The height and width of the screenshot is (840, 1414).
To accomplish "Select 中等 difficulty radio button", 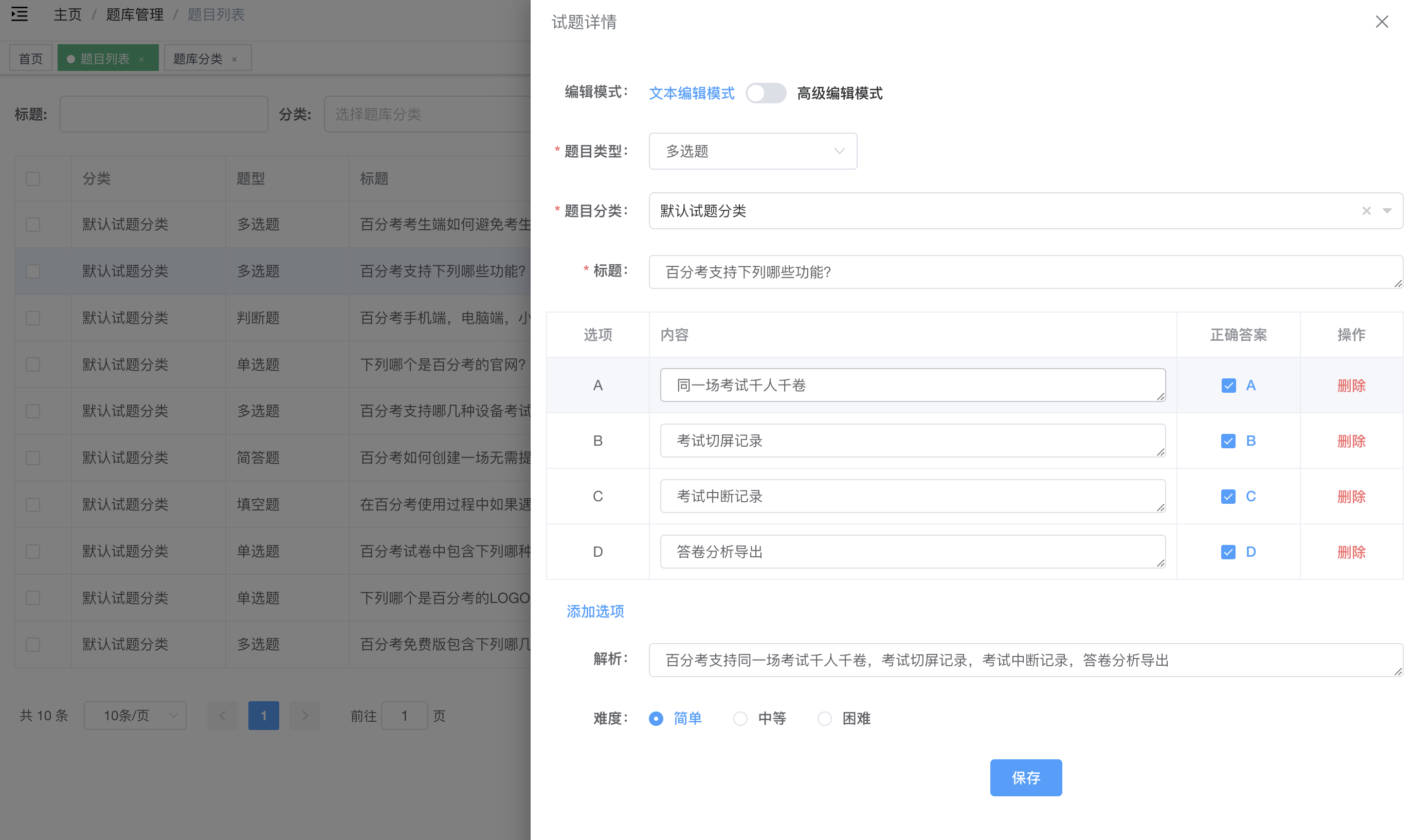I will (740, 718).
